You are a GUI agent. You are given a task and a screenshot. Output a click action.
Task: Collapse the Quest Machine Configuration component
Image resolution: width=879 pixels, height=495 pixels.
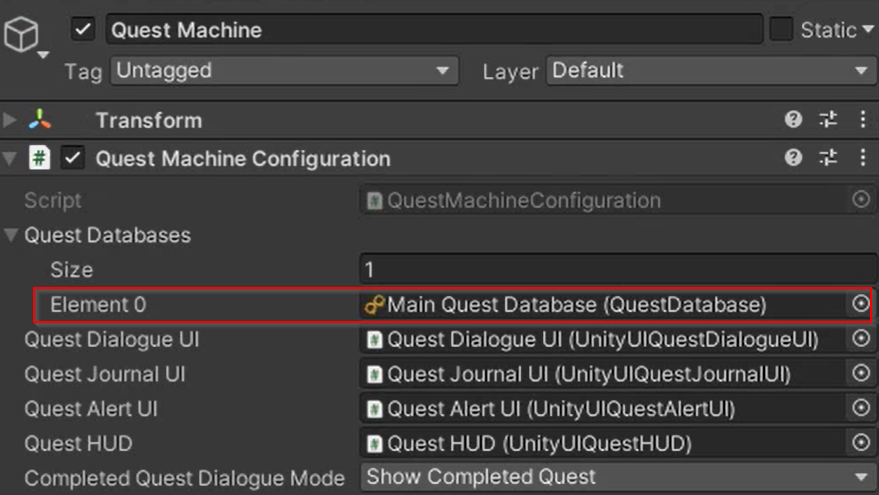click(10, 159)
